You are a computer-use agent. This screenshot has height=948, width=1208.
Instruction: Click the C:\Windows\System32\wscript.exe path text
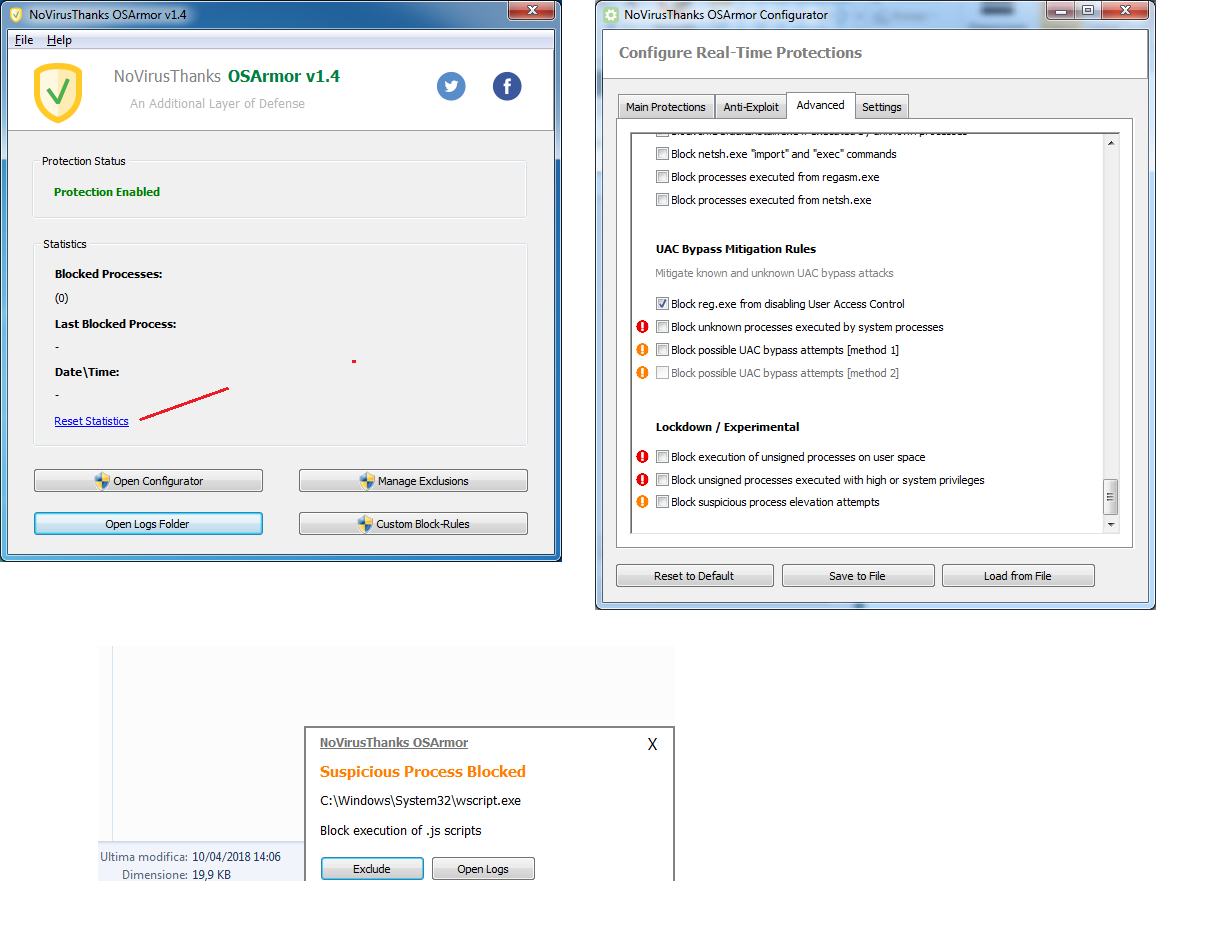click(x=420, y=801)
